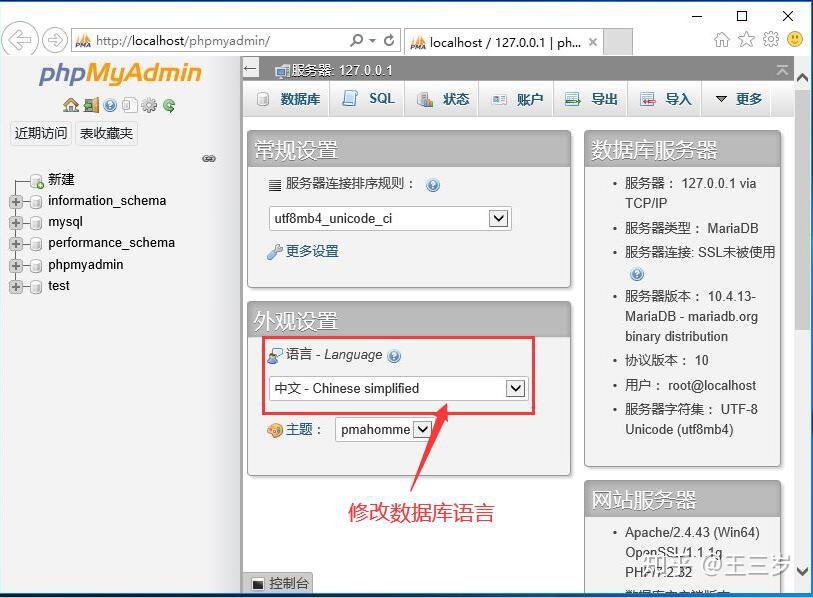This screenshot has height=598, width=813.
Task: Expand the performance_schema database
Action: click(16, 244)
